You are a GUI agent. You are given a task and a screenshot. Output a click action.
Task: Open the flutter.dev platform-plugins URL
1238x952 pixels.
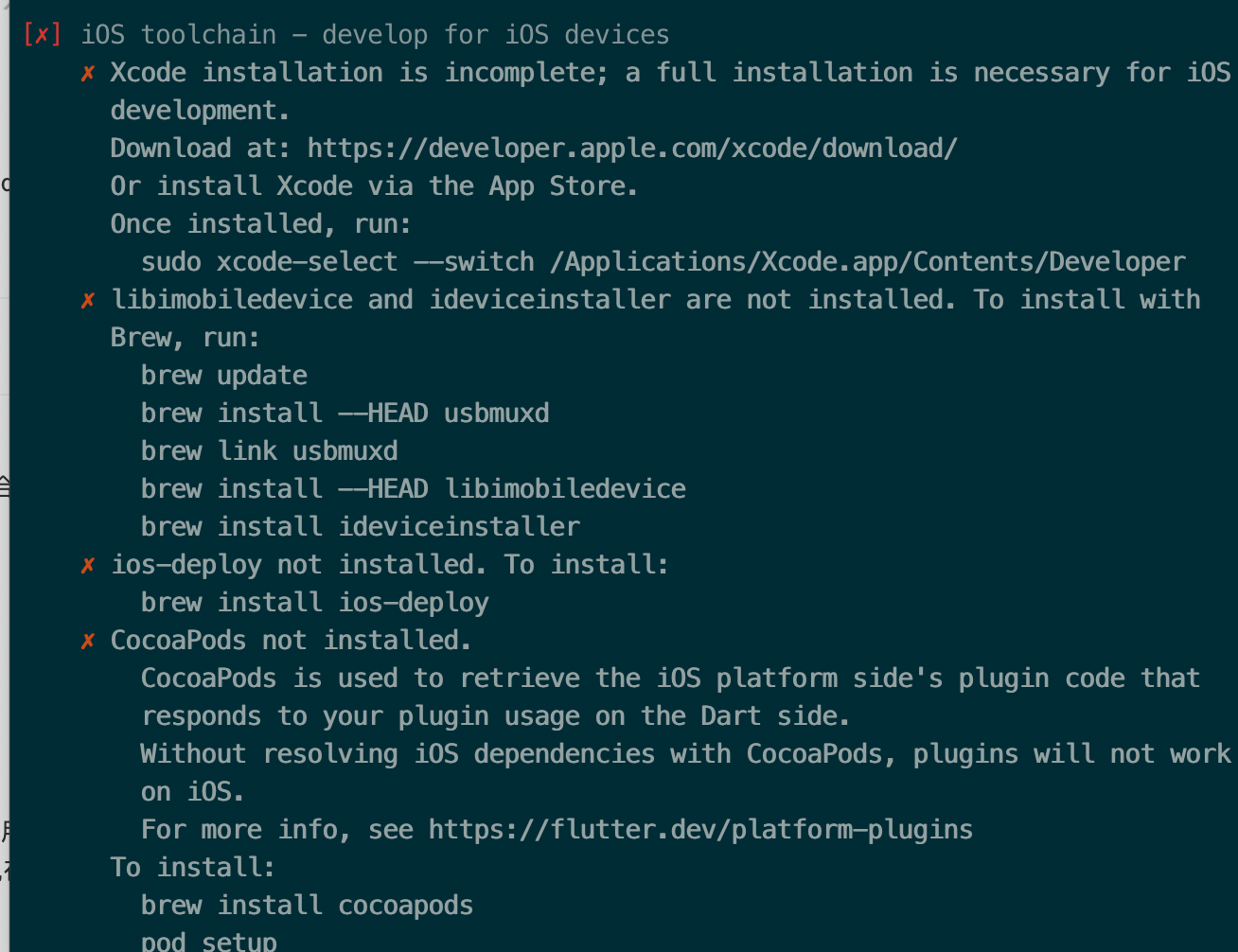[x=700, y=830]
